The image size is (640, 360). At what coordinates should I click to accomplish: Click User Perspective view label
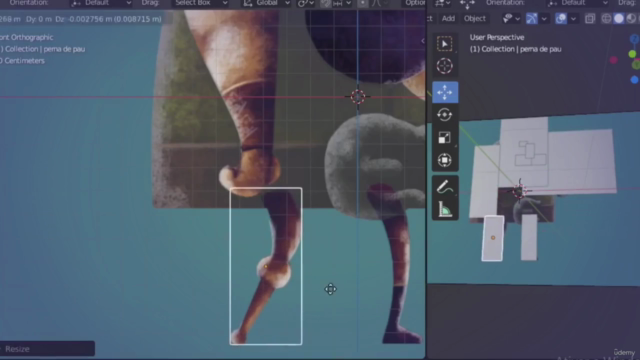(x=497, y=37)
